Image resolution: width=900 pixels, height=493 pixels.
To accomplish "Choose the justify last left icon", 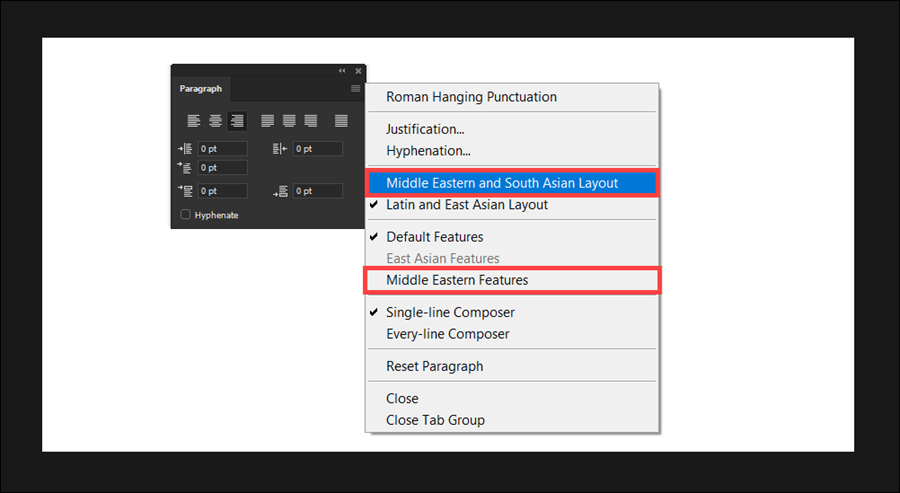I will coord(267,121).
